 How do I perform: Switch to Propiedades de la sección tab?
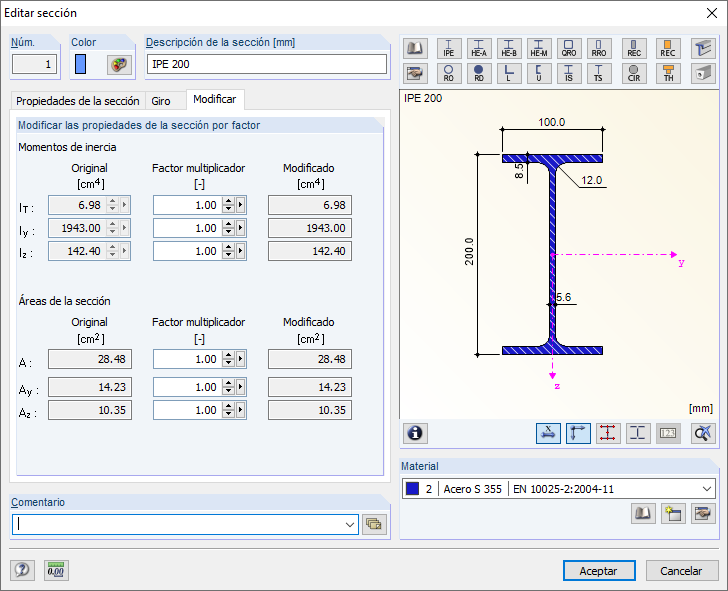coord(78,101)
